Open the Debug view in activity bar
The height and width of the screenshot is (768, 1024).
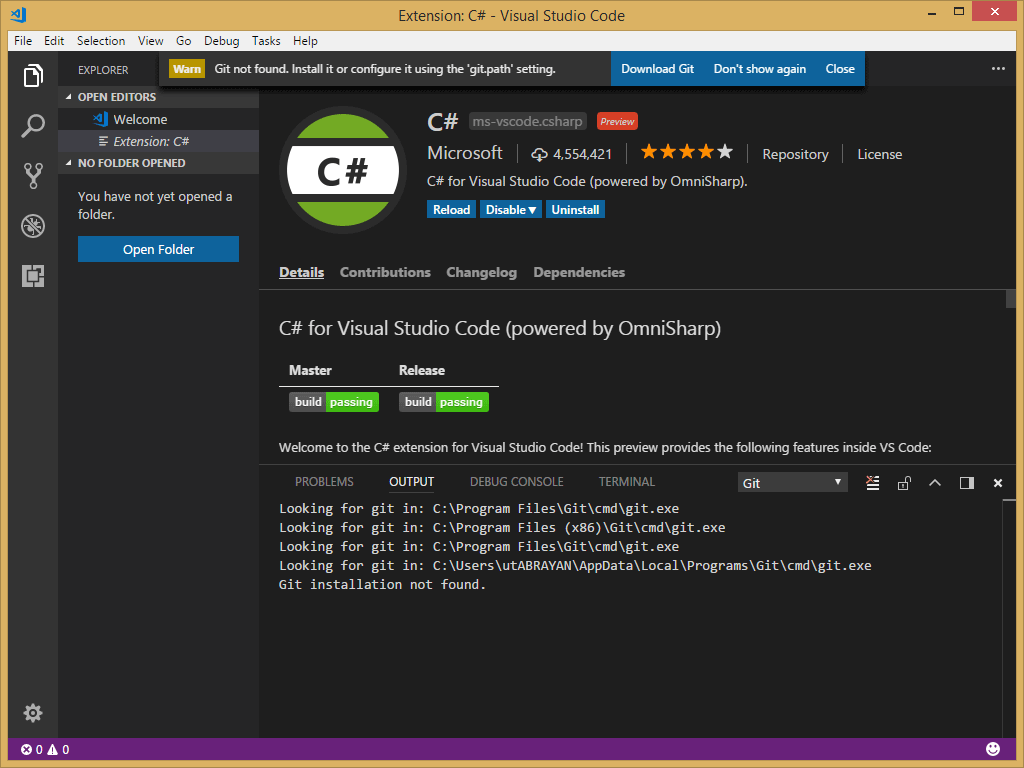pos(33,226)
